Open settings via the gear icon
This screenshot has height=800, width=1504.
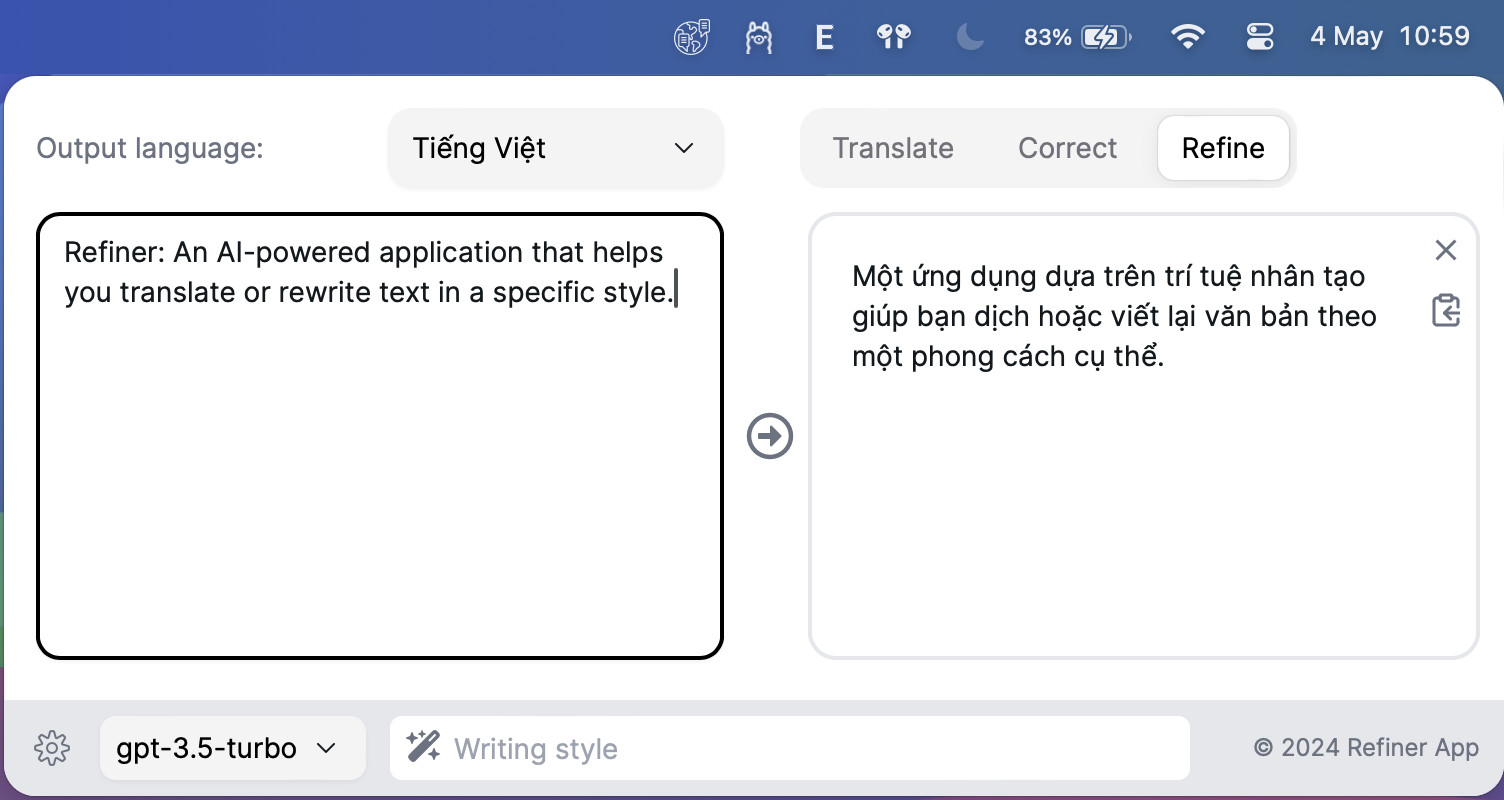[x=52, y=748]
